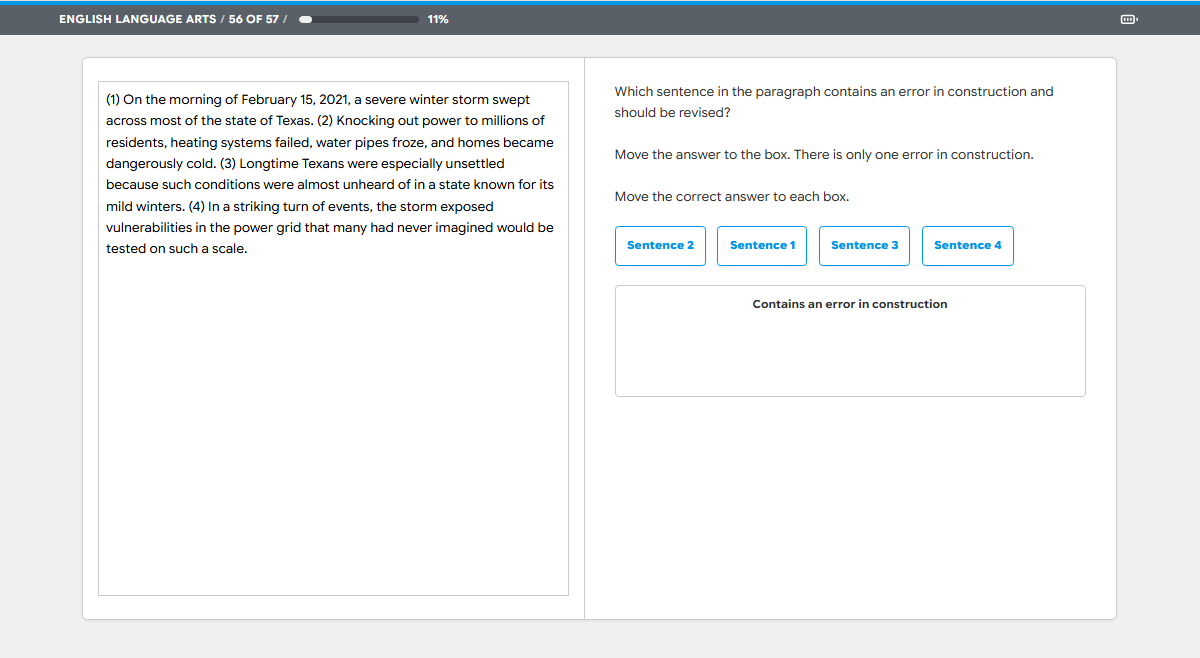Click the question 'Which sentence in the paragraph'

pos(834,102)
